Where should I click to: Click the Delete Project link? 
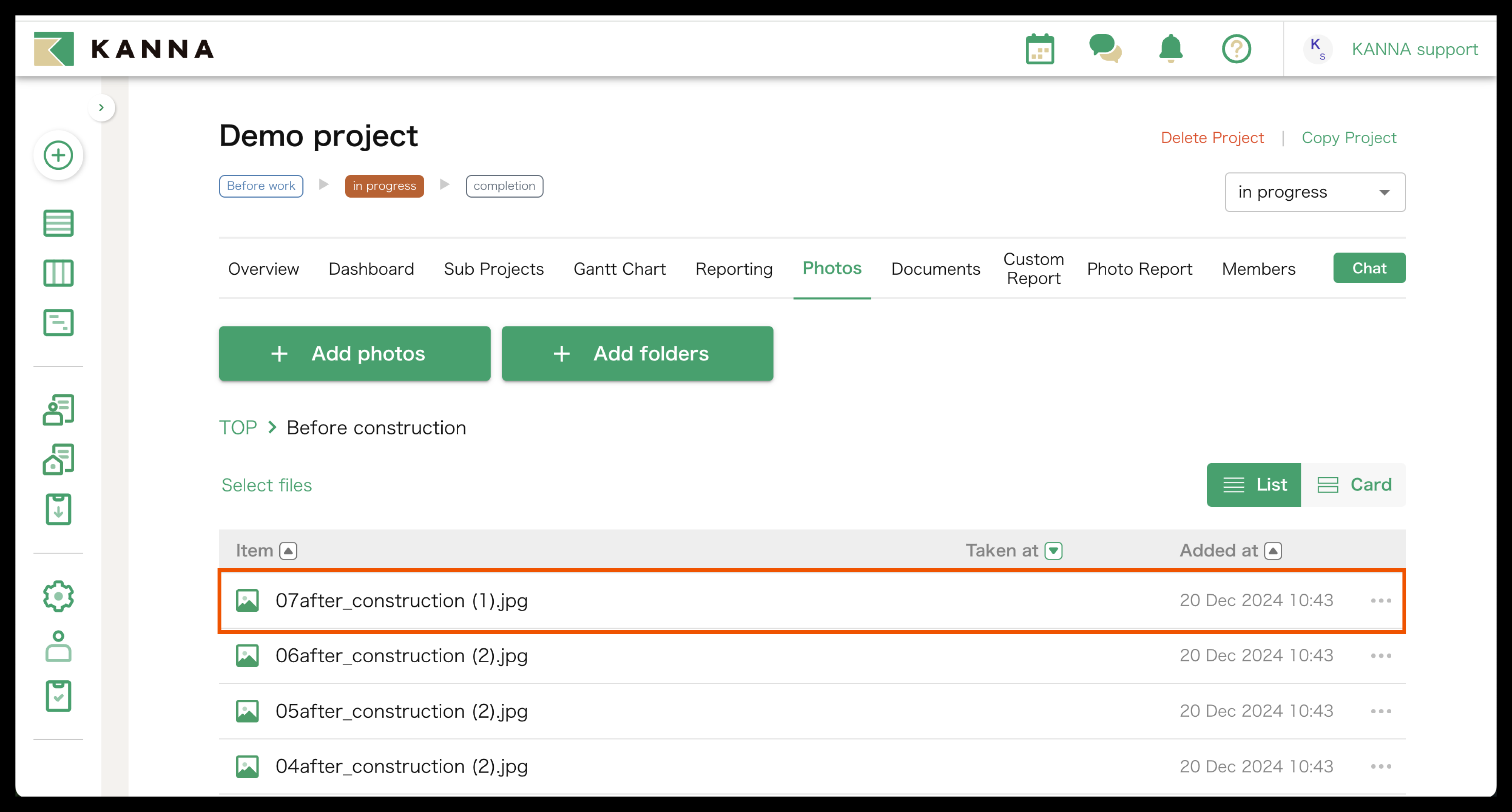(1212, 137)
